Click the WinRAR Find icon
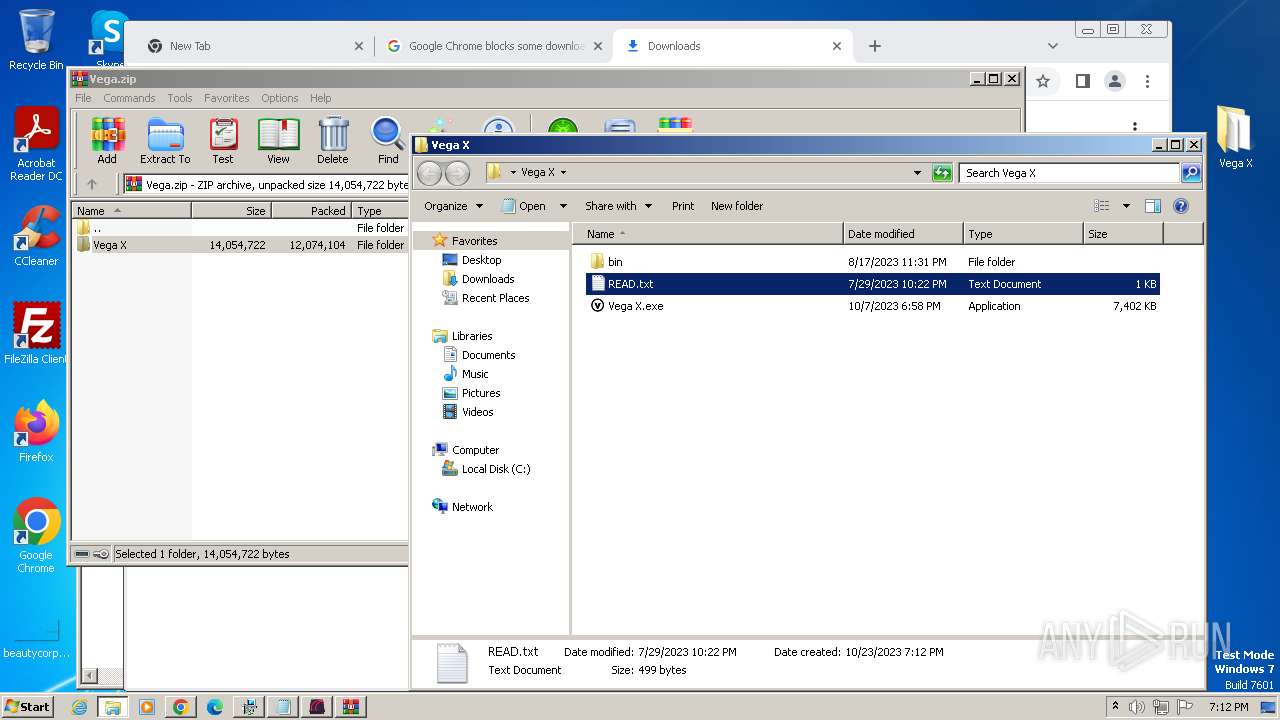The width and height of the screenshot is (1280, 720). (388, 140)
